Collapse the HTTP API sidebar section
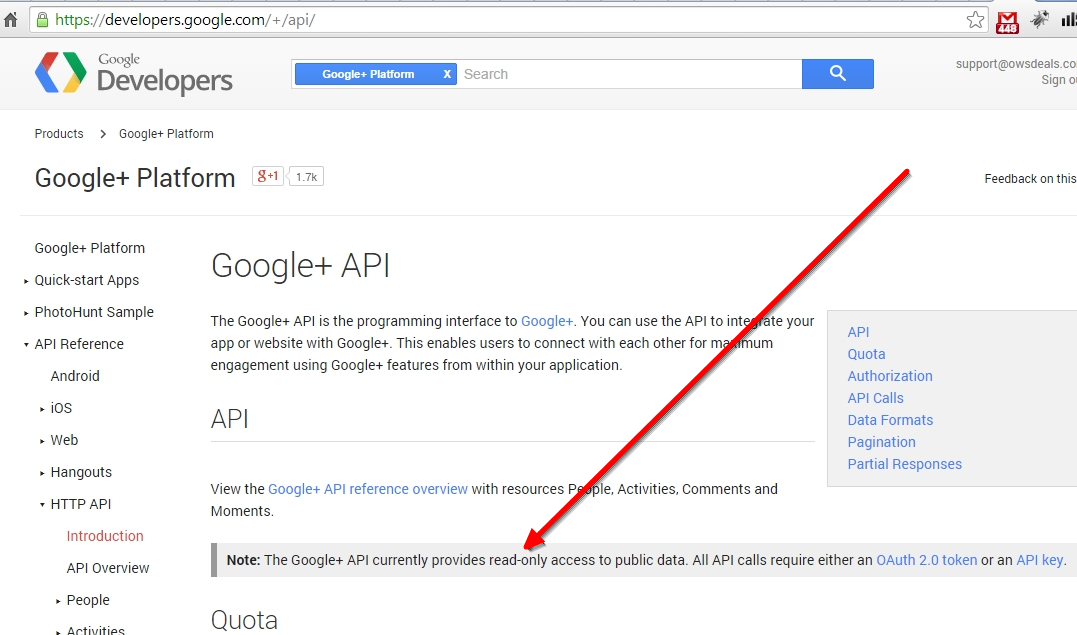This screenshot has width=1077, height=635. (42, 504)
